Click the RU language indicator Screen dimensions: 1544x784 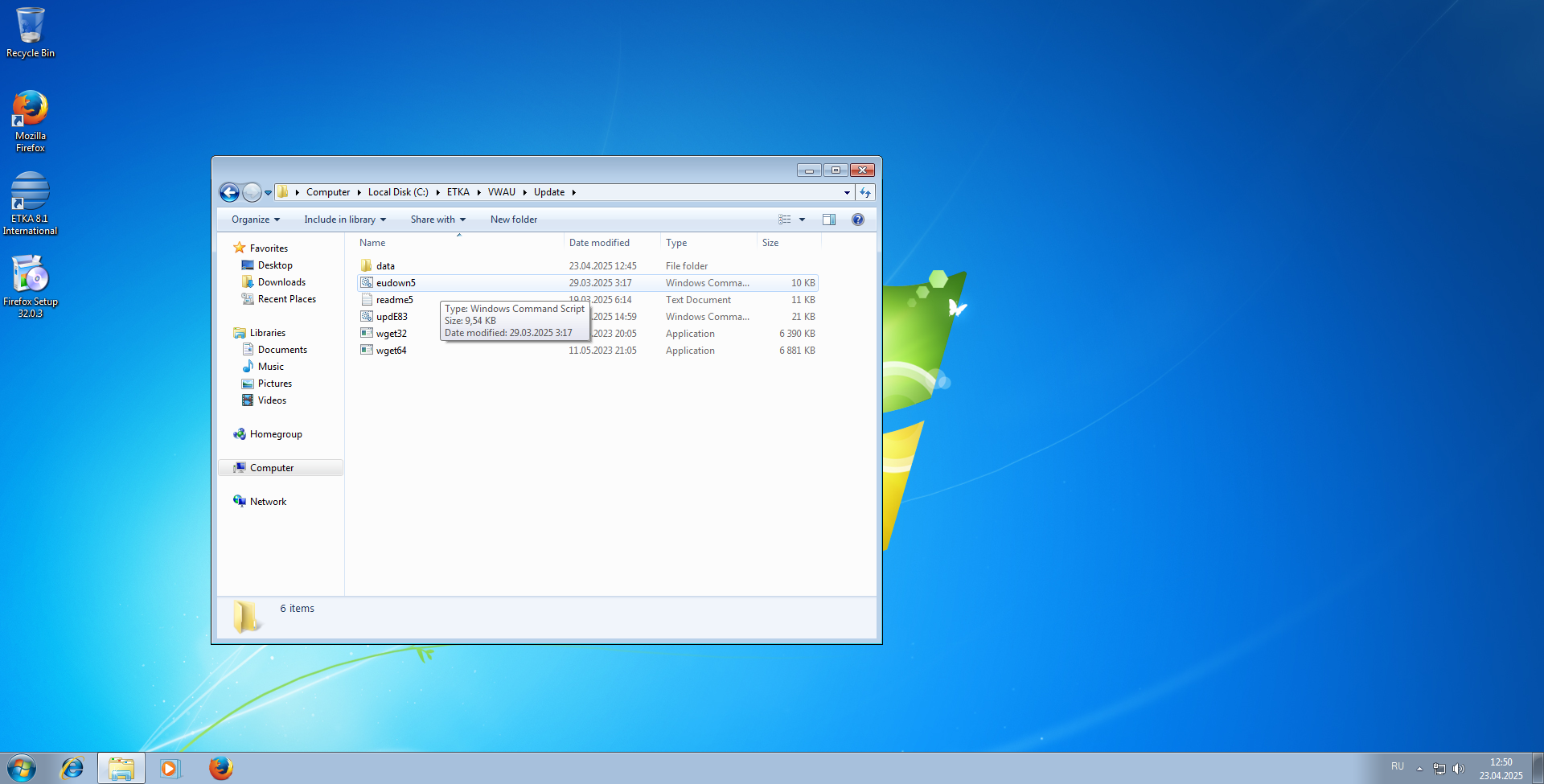pyautogui.click(x=1398, y=766)
